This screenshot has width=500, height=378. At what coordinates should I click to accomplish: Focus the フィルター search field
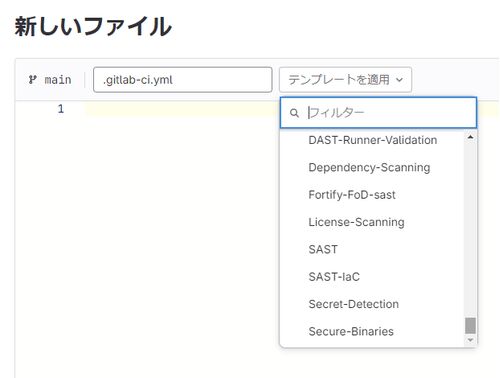click(x=378, y=113)
